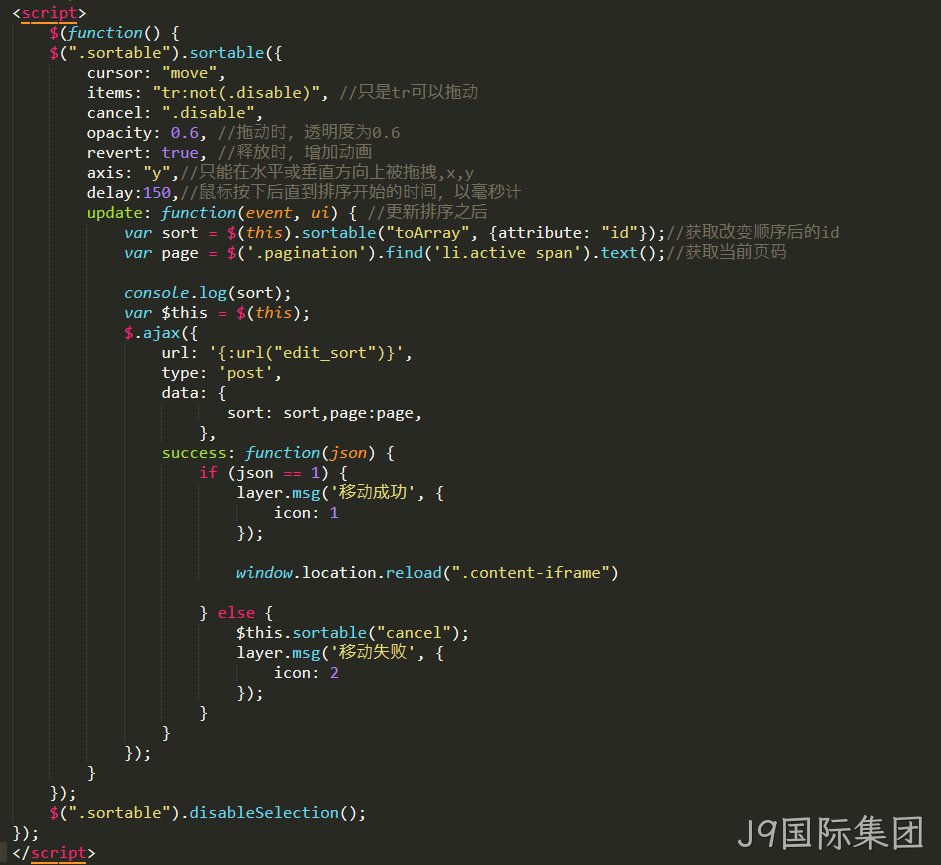Click the comment //获取当前页码
The image size is (941, 865).
tap(726, 252)
